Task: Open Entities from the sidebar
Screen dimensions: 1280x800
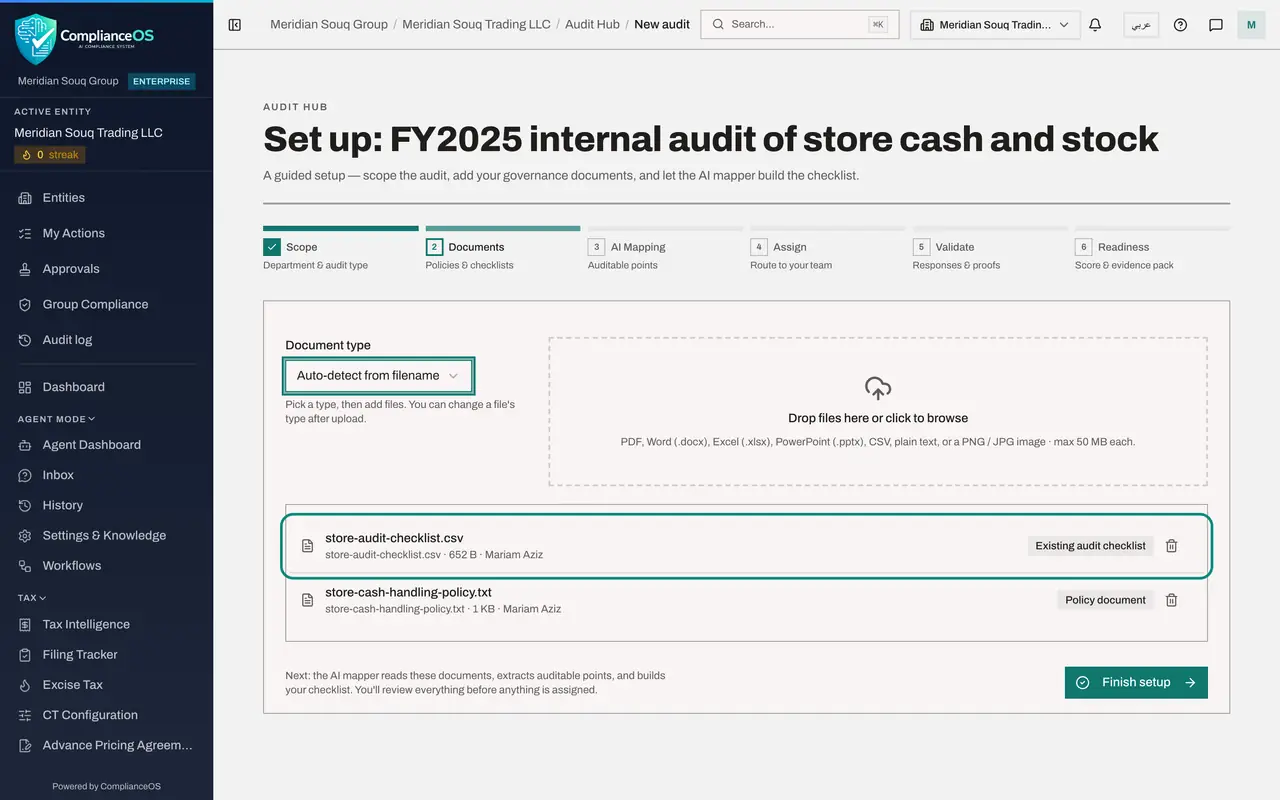Action: coord(106,198)
